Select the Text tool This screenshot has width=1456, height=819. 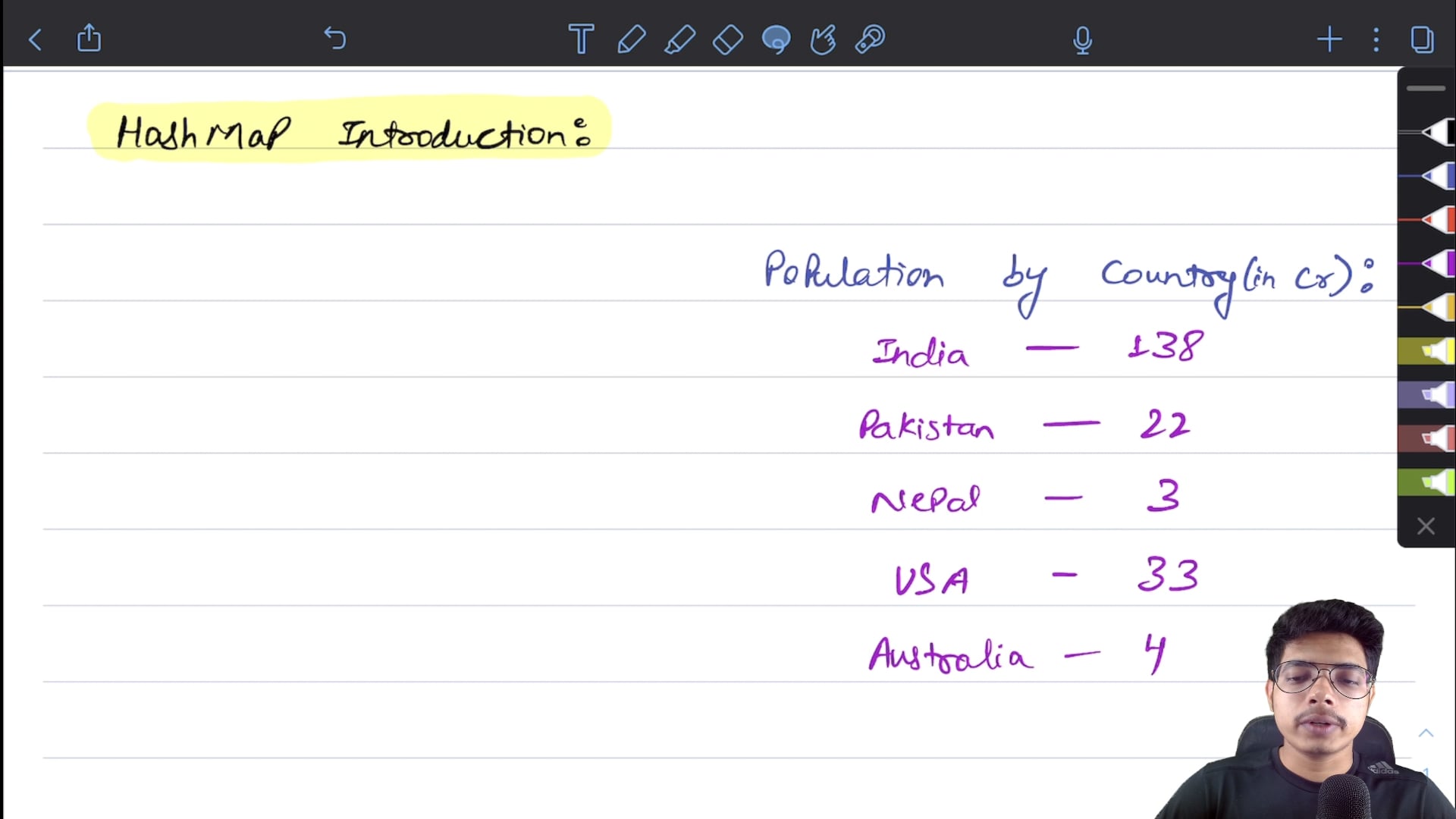579,38
